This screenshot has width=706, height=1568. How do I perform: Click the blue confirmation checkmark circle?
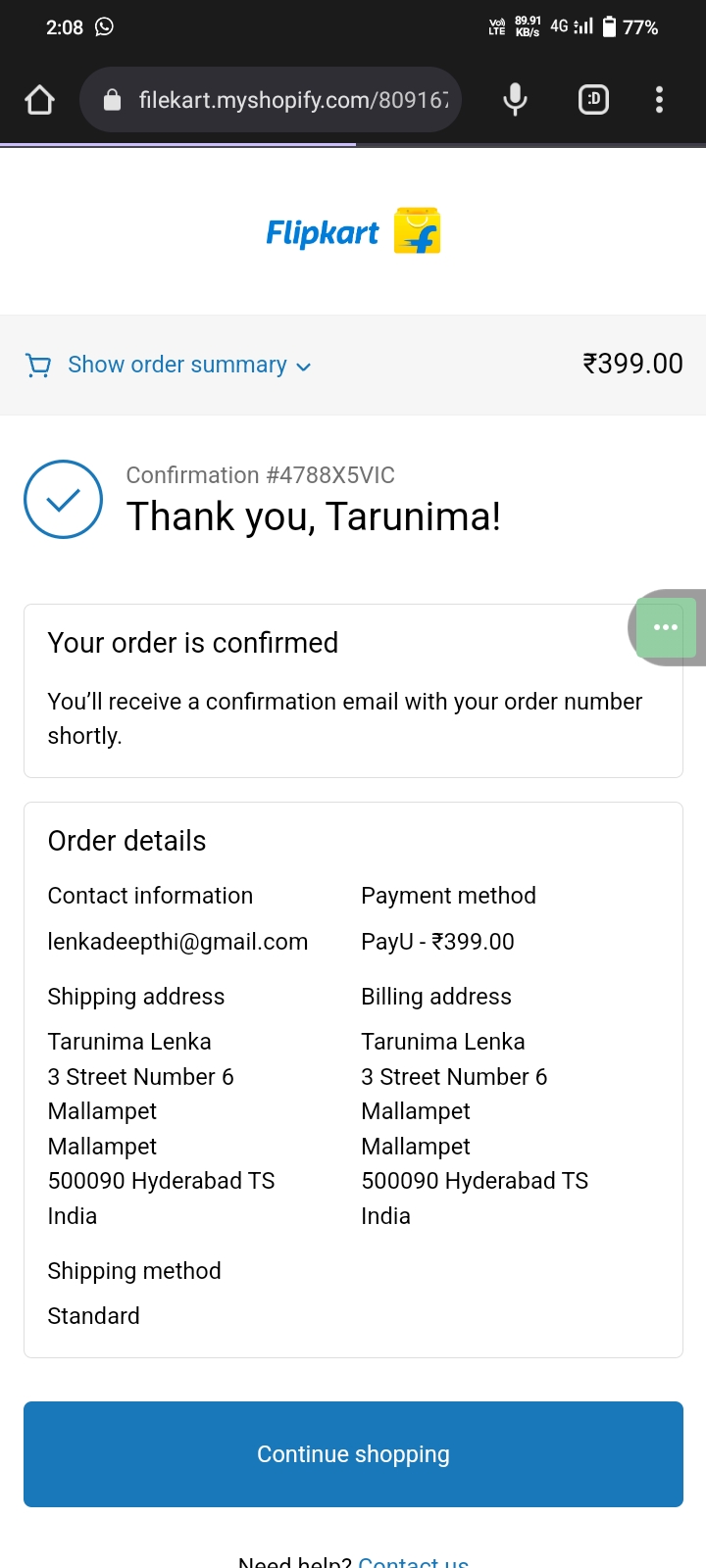coord(63,500)
